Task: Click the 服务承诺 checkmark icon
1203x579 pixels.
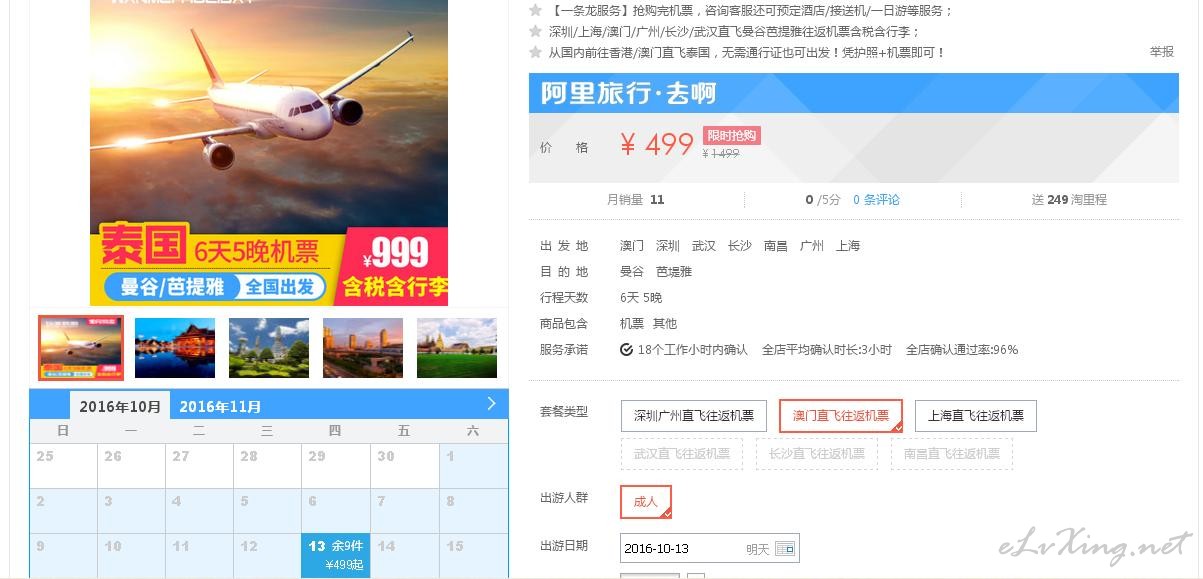Action: [626, 350]
